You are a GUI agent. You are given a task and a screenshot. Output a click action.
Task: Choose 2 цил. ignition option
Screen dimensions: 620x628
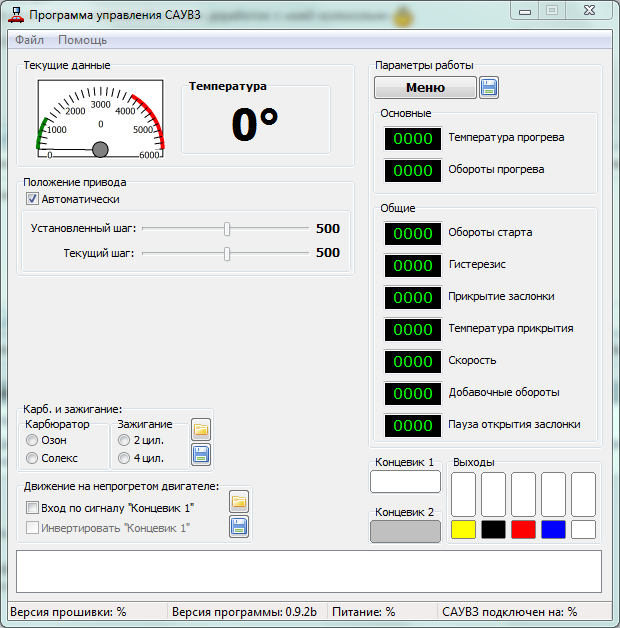tap(124, 440)
